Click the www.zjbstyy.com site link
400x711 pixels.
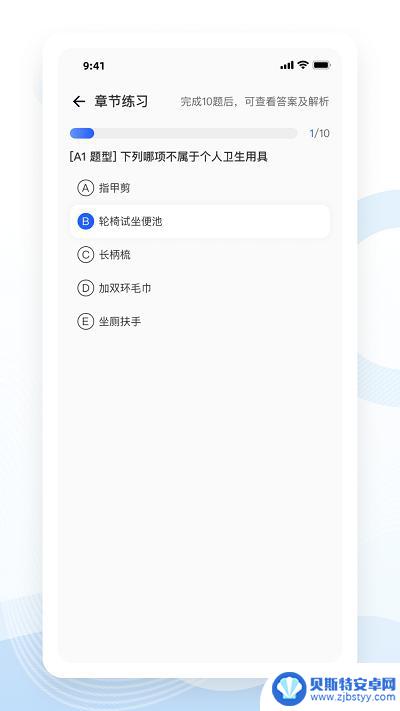352,697
